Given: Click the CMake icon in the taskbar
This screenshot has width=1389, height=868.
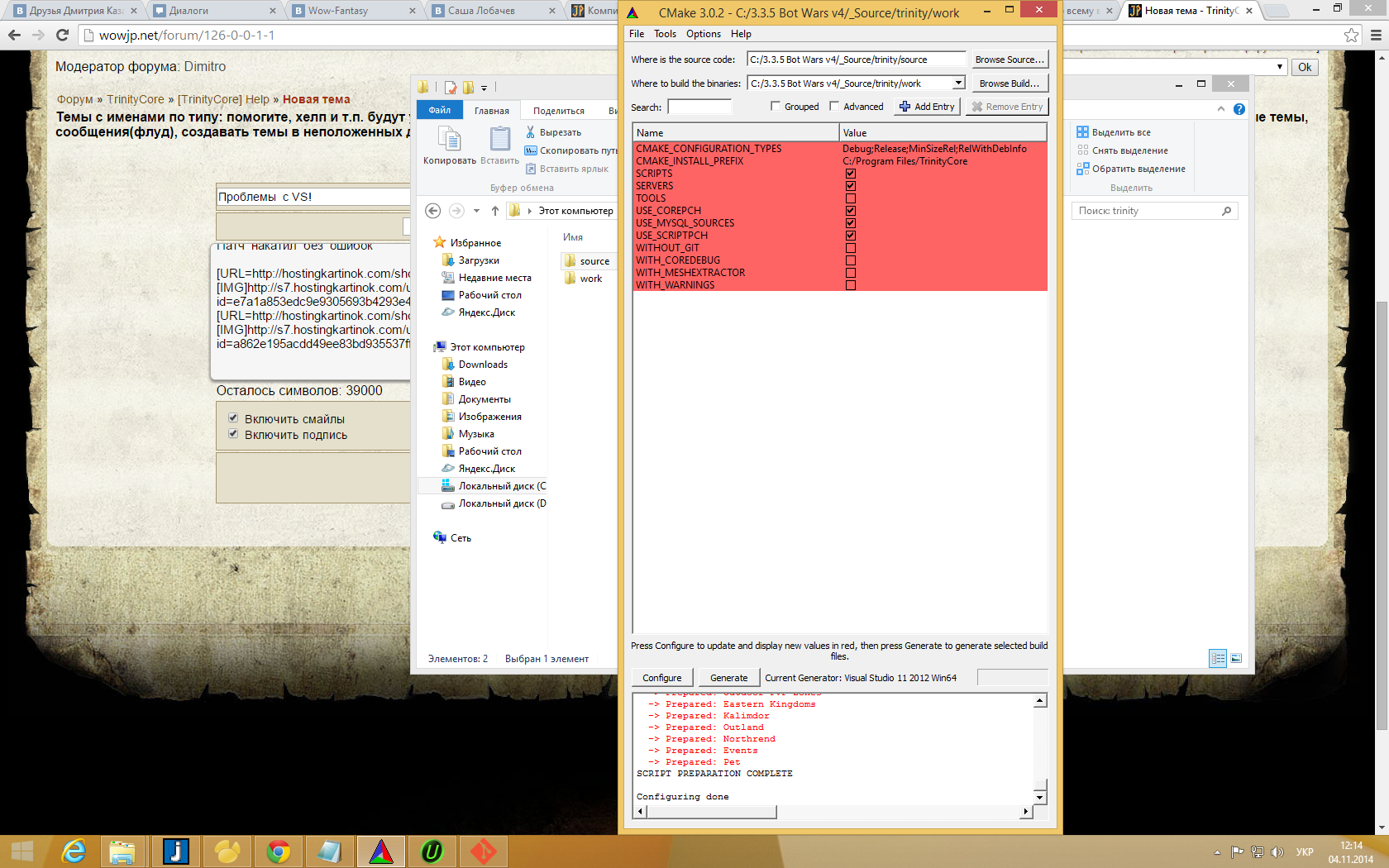Looking at the screenshot, I should (x=380, y=851).
